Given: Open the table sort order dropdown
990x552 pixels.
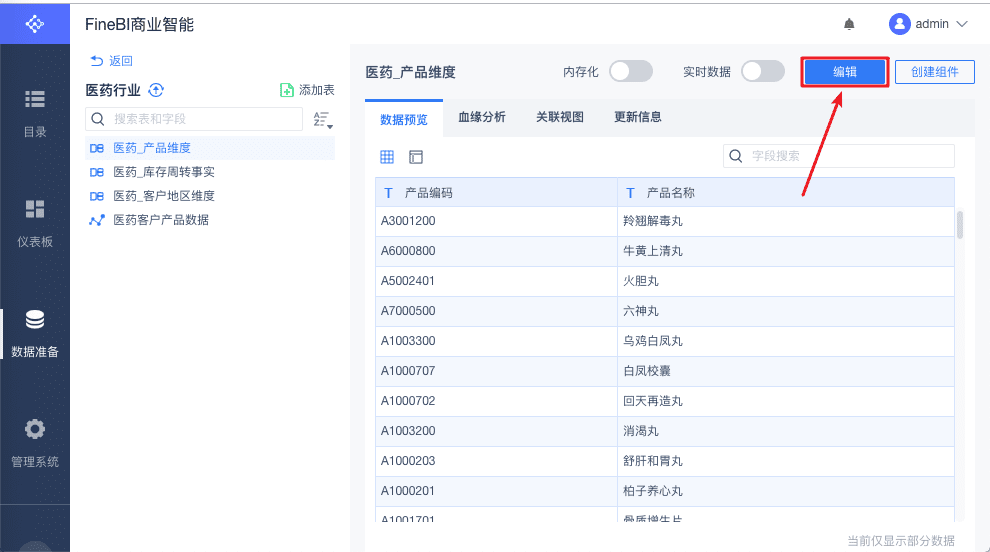Looking at the screenshot, I should [322, 120].
